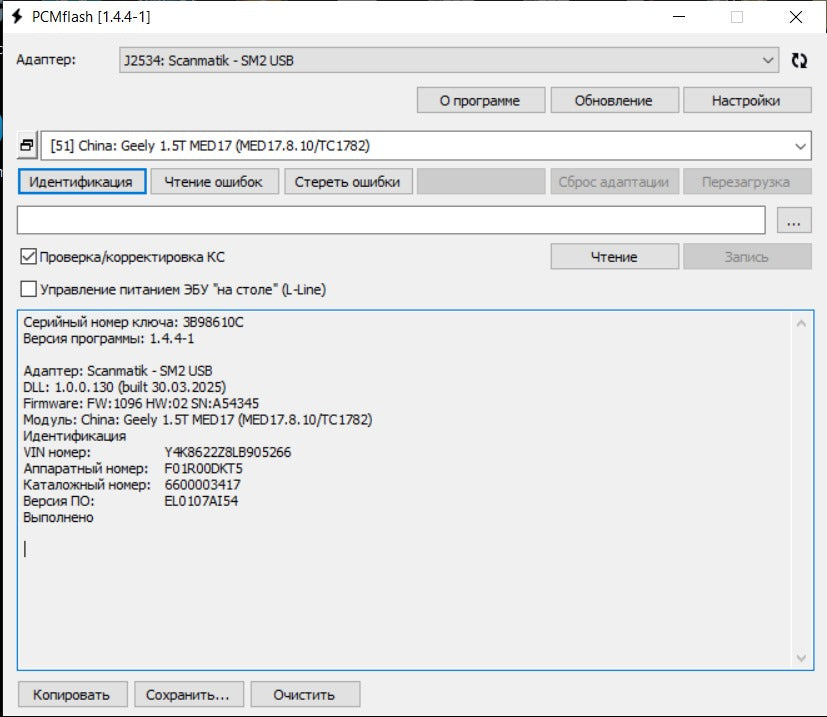Click the Обновление button
This screenshot has height=717, width=827.
[x=614, y=100]
